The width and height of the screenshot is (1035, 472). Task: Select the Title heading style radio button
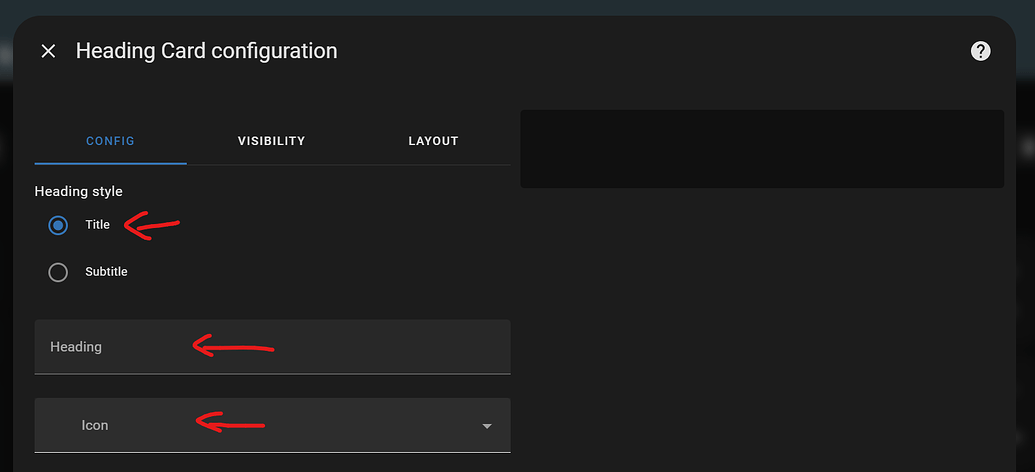tap(58, 225)
